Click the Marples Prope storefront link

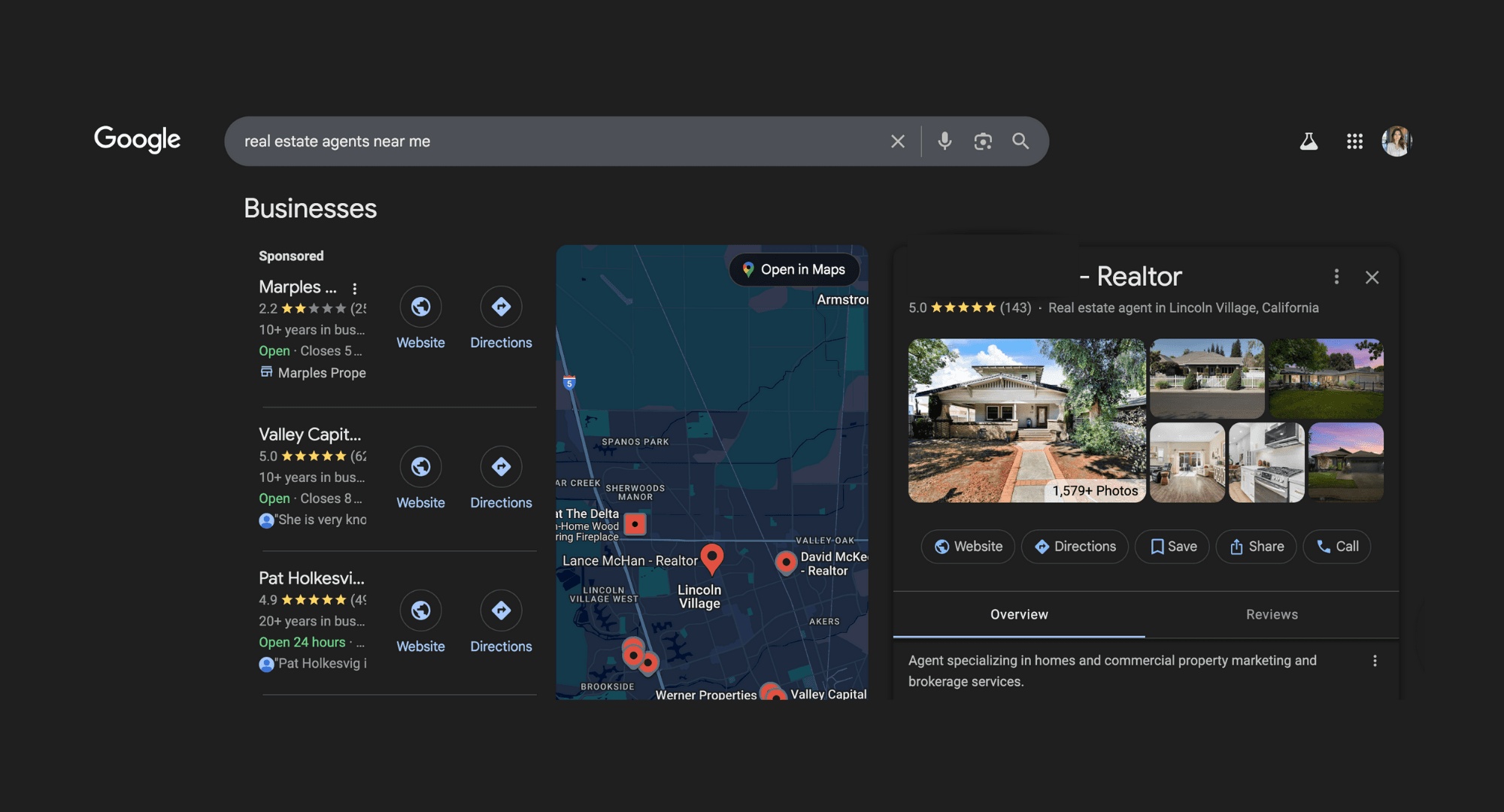click(x=313, y=373)
